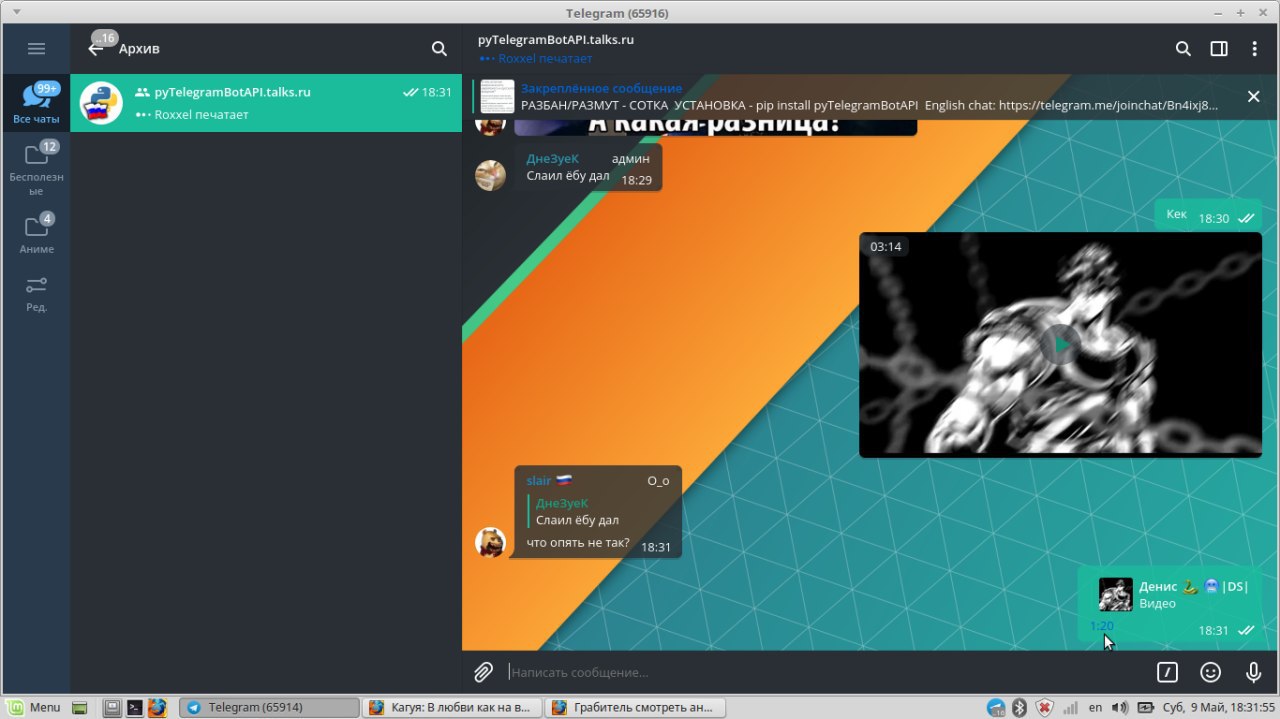Click the Telegram tray icon
The image size is (1280, 719).
tap(997, 707)
